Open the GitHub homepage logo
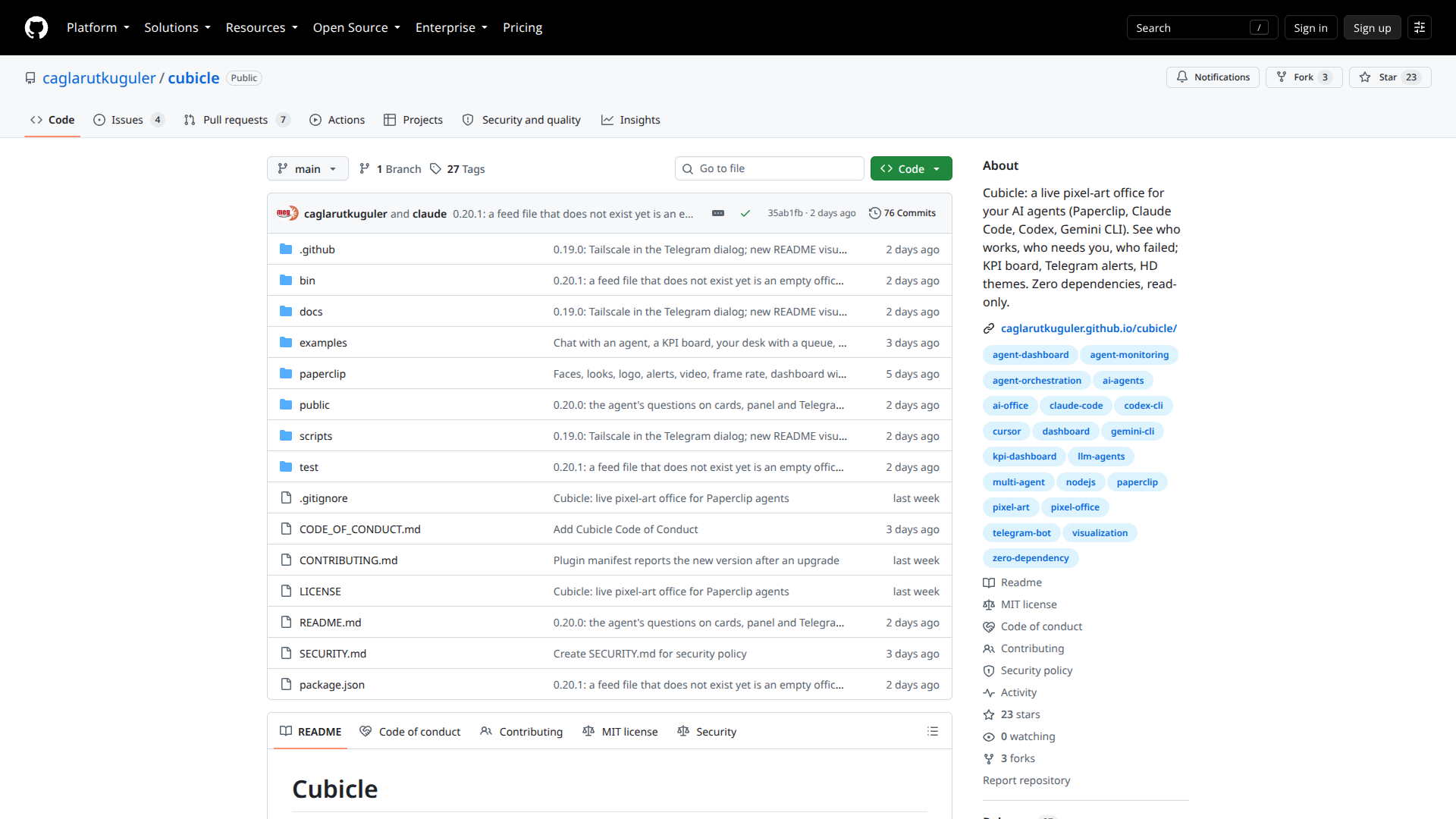 pos(36,27)
